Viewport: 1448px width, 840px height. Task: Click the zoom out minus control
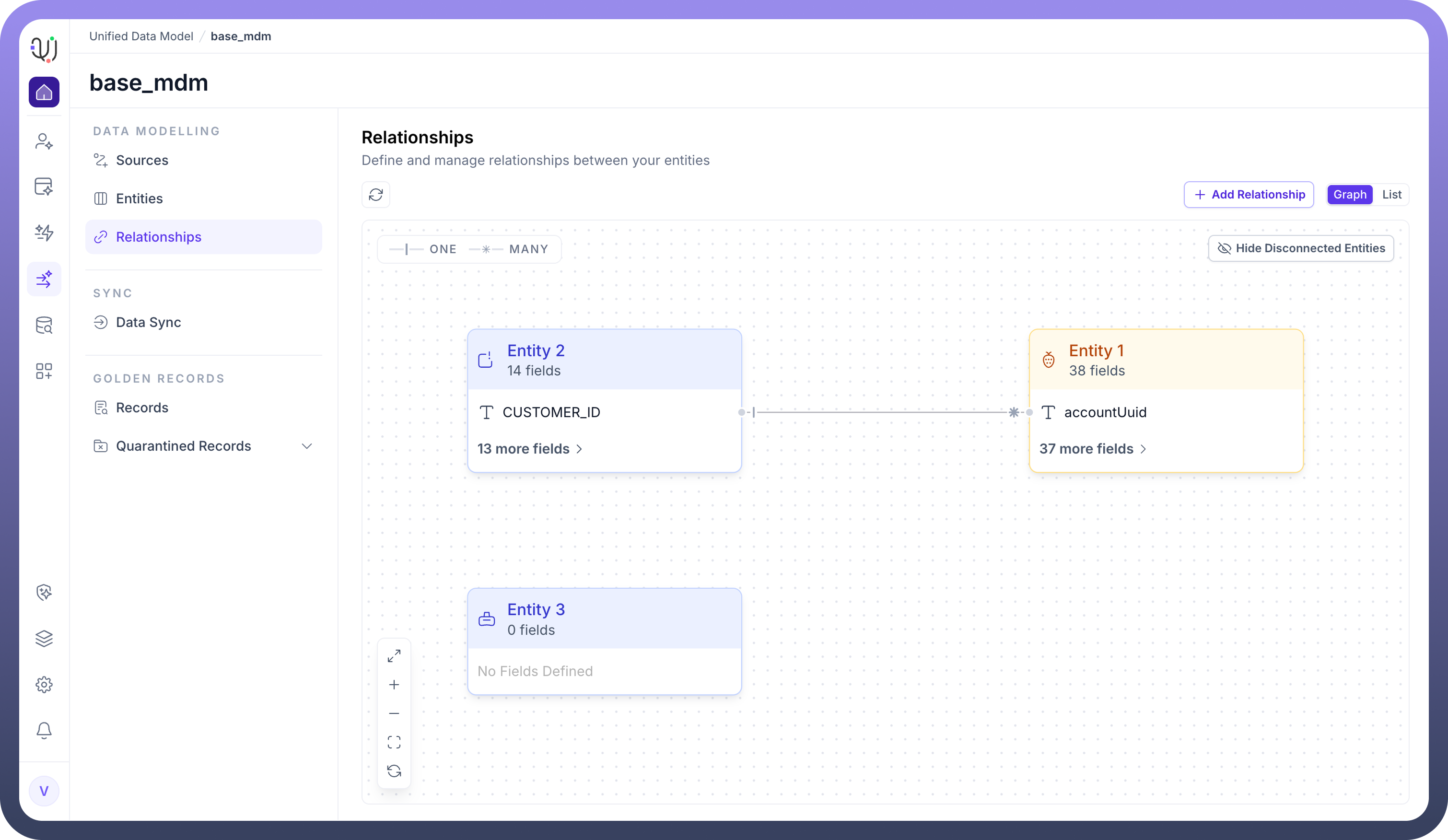394,713
